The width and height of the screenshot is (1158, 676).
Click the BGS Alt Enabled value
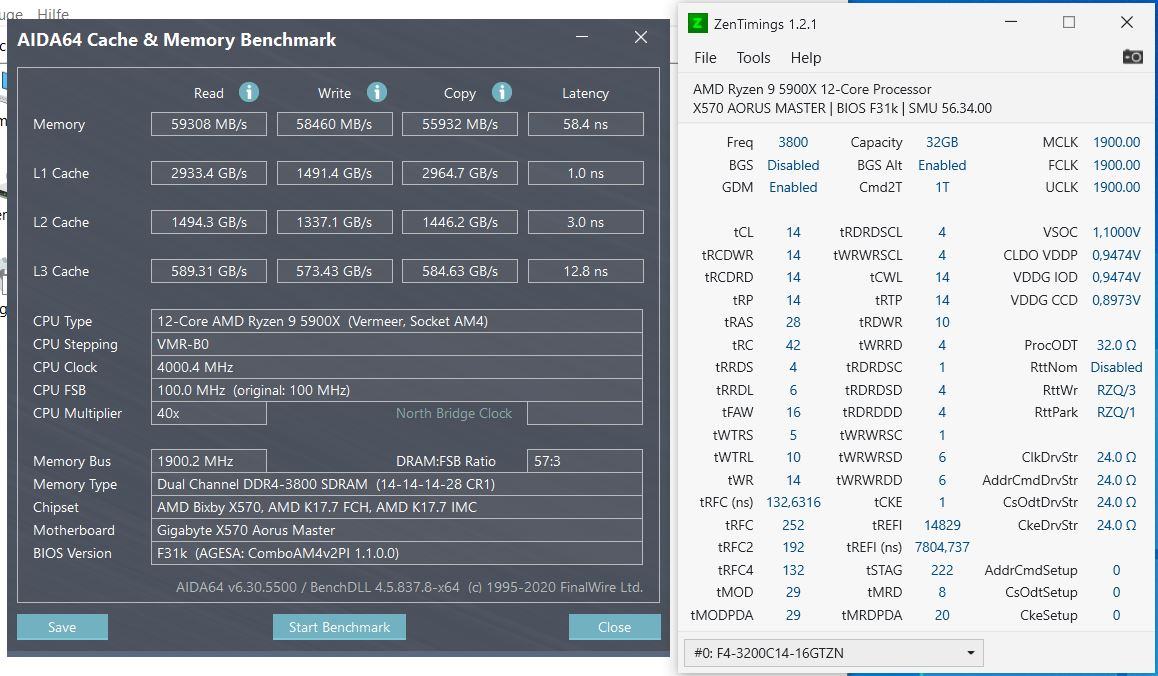(942, 165)
